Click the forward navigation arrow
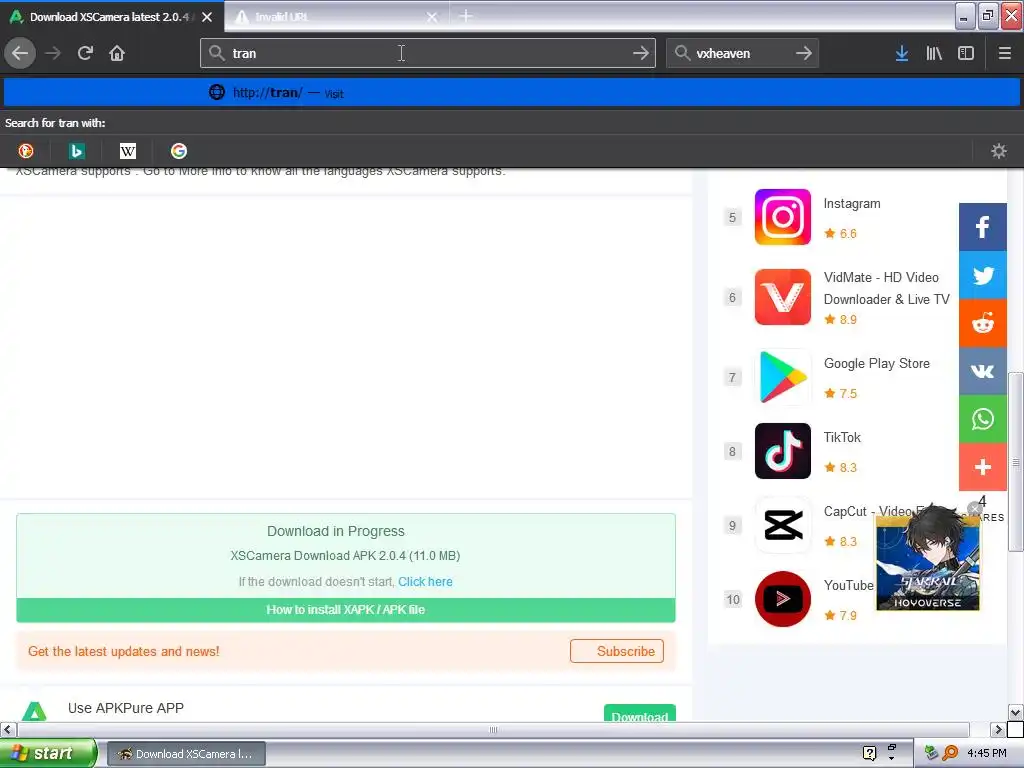 [x=53, y=53]
